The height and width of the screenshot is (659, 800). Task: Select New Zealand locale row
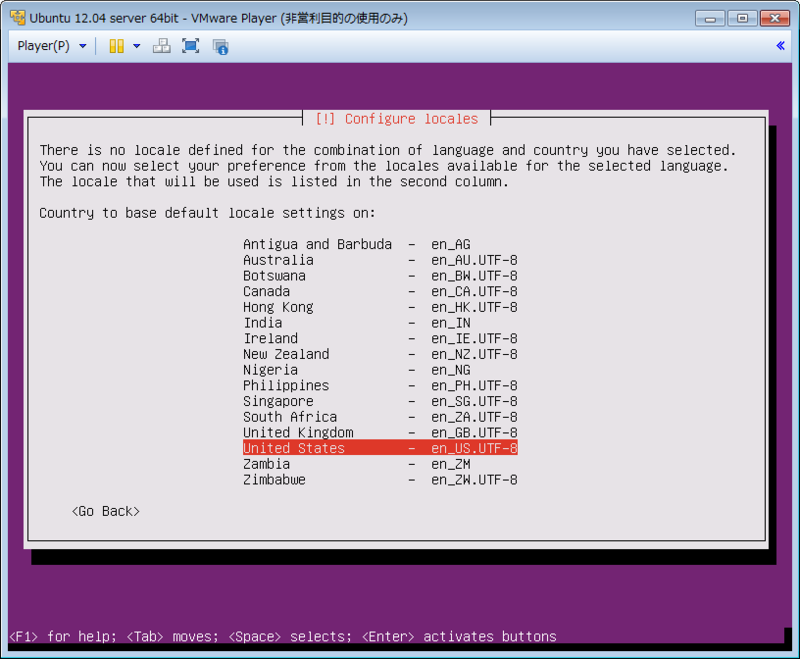click(x=380, y=354)
